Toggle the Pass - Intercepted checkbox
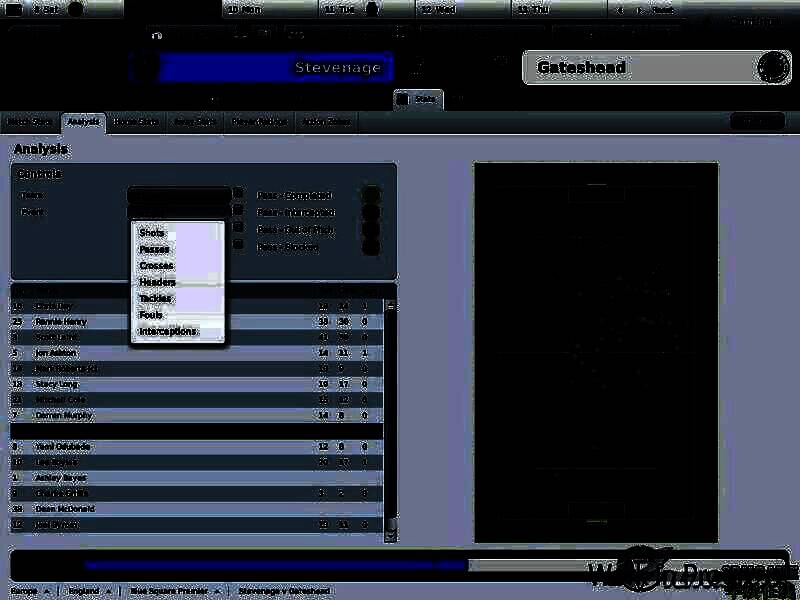Viewport: 800px width, 600px height. pyautogui.click(x=238, y=211)
